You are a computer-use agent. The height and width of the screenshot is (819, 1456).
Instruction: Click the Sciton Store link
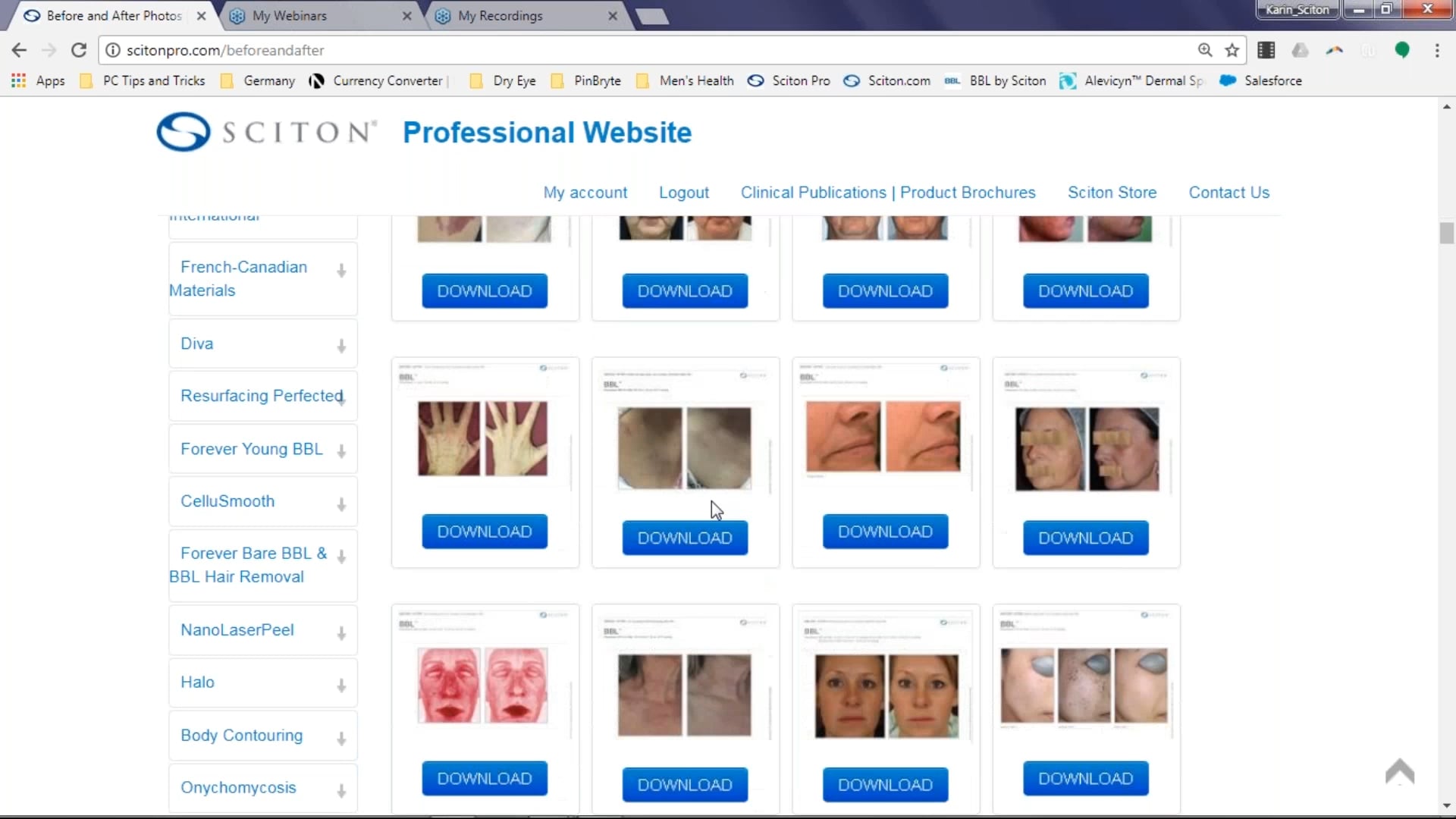[x=1112, y=192]
